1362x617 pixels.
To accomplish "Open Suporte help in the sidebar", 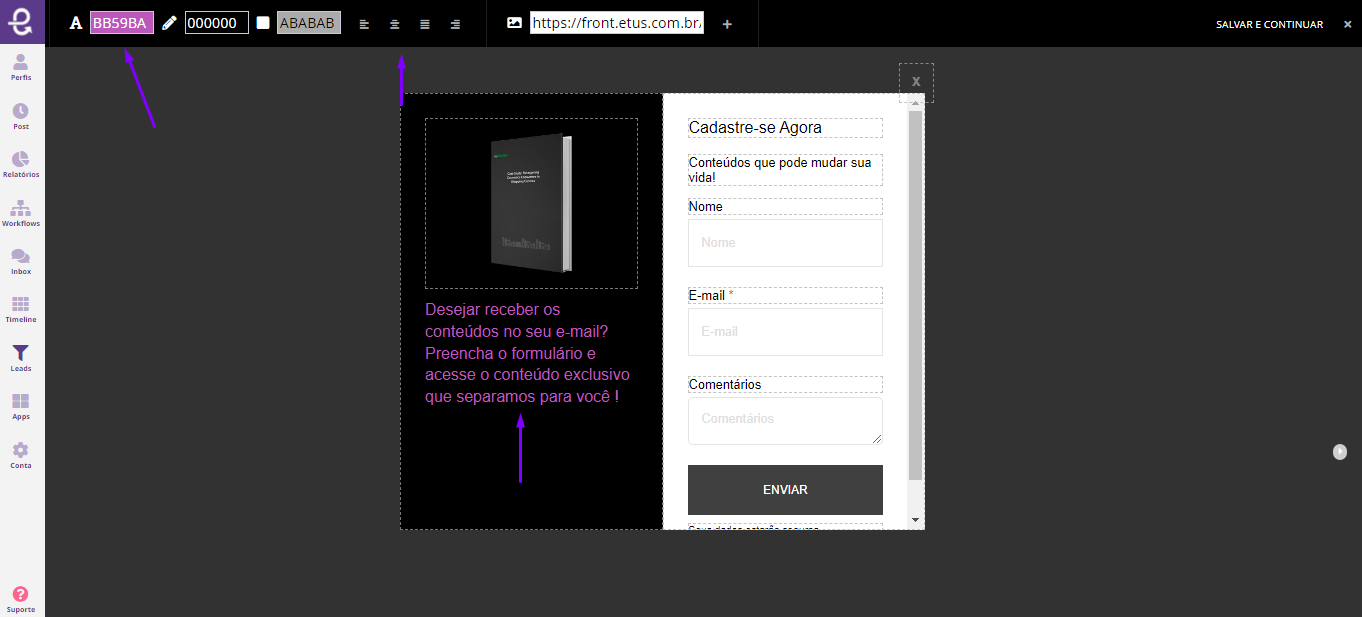I will [x=21, y=599].
